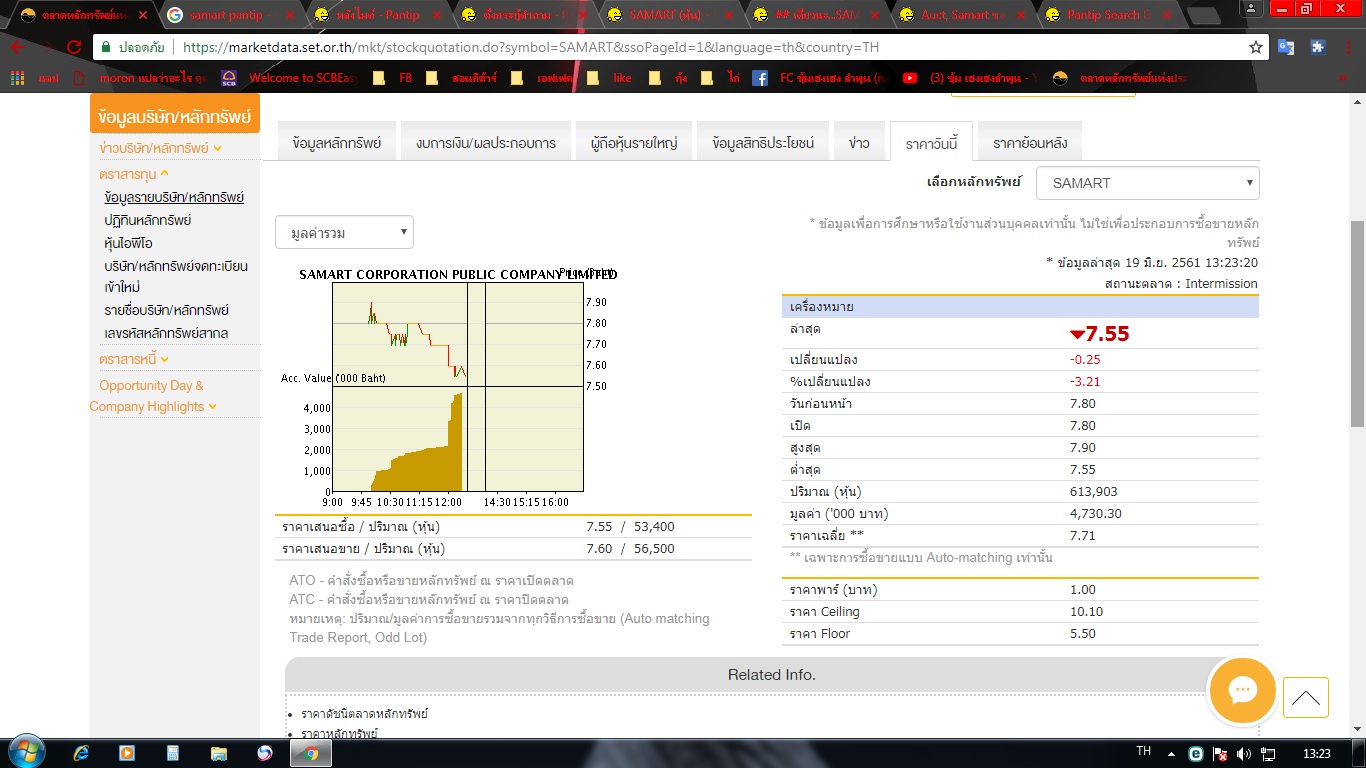Open the หุ้นไอพีโอ sidebar link
This screenshot has height=768, width=1366.
128,243
